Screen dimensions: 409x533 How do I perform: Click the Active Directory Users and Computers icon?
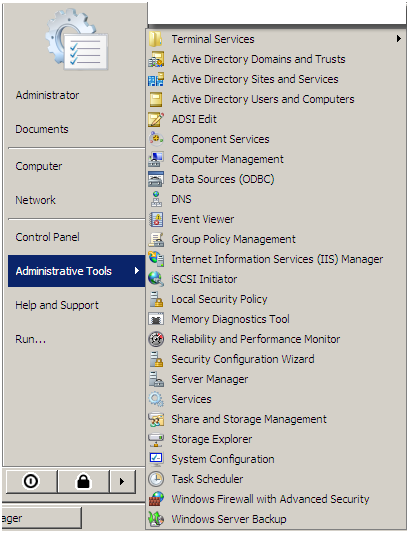[x=156, y=99]
